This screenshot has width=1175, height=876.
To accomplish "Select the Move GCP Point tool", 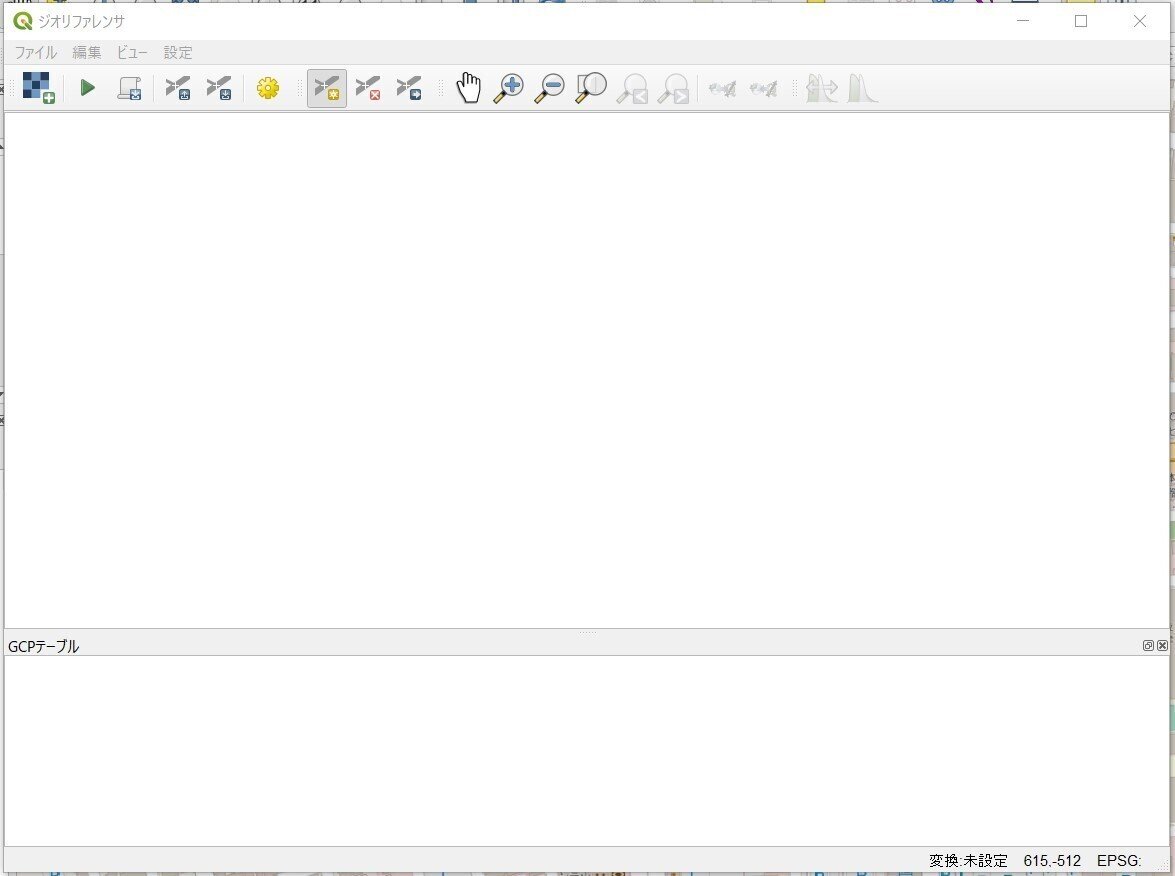I will point(409,88).
